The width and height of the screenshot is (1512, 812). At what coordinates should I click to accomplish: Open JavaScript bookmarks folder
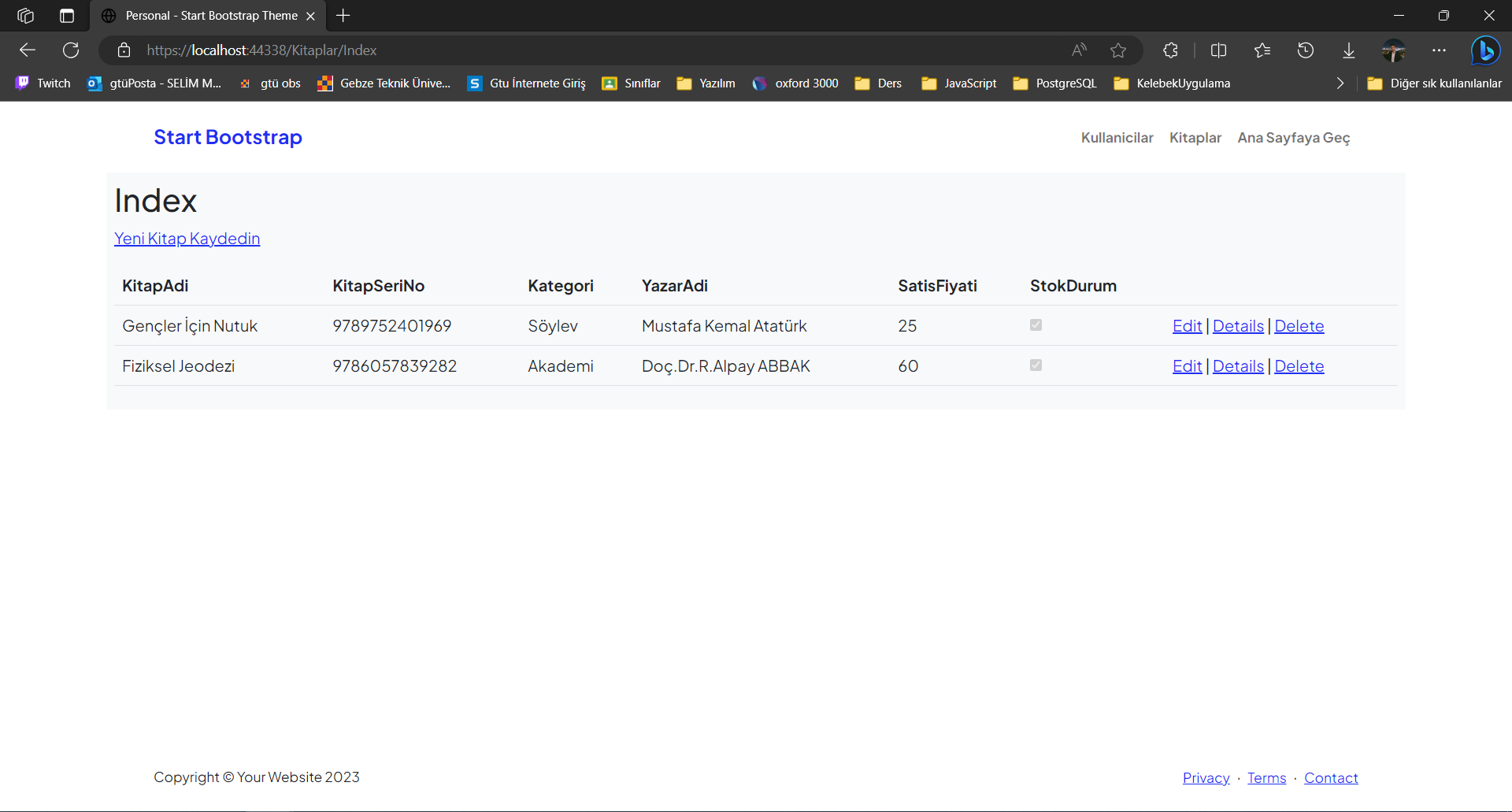958,83
